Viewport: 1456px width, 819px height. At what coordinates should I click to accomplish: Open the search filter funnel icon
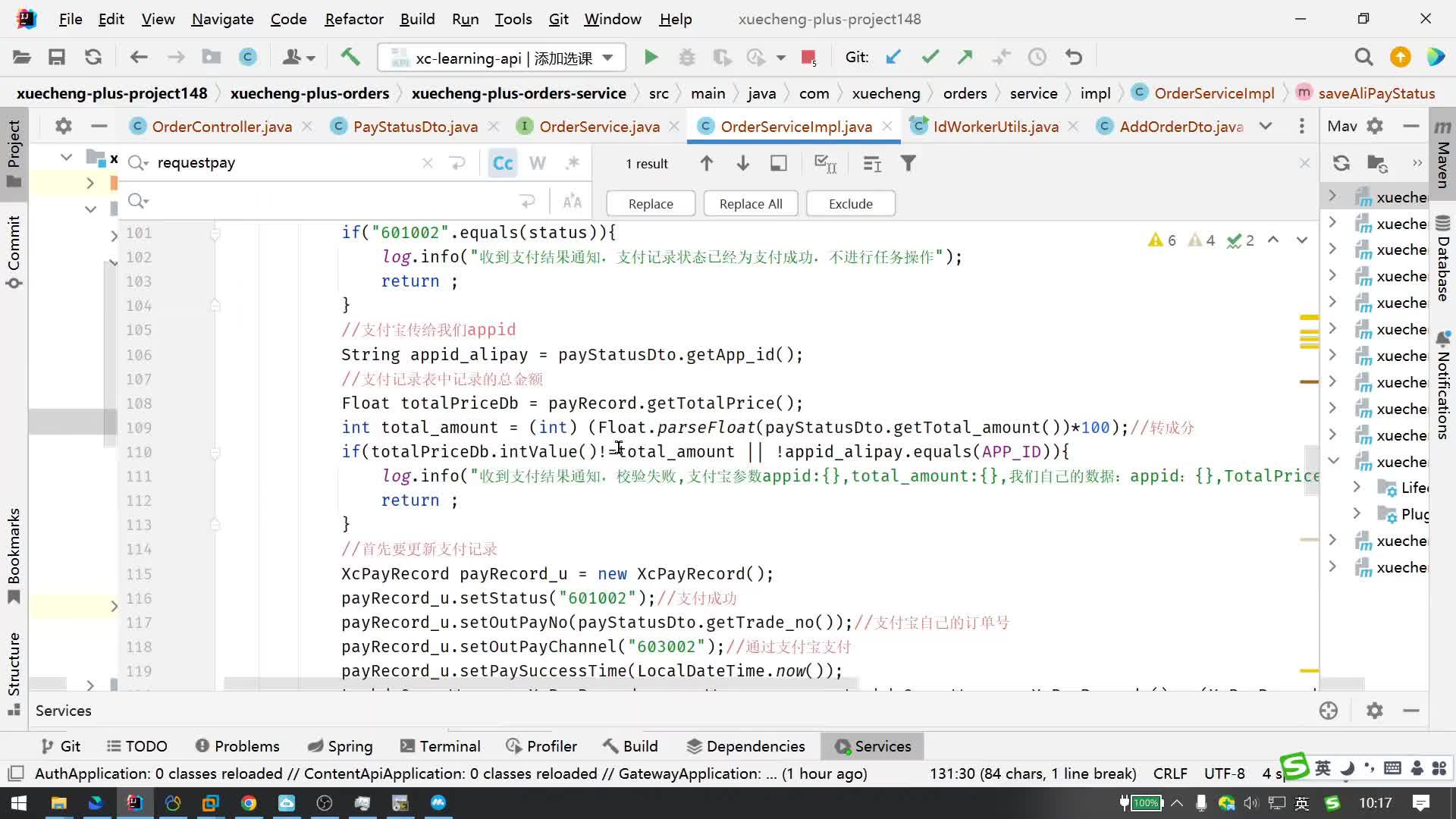tap(908, 163)
